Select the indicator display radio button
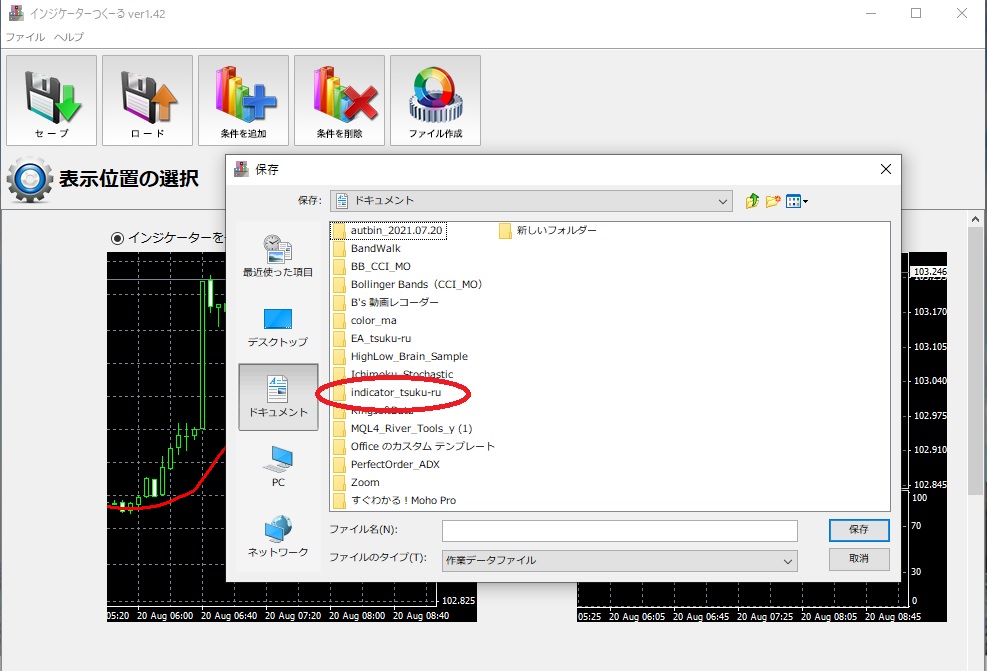Viewport: 987px width, 671px height. pos(118,238)
